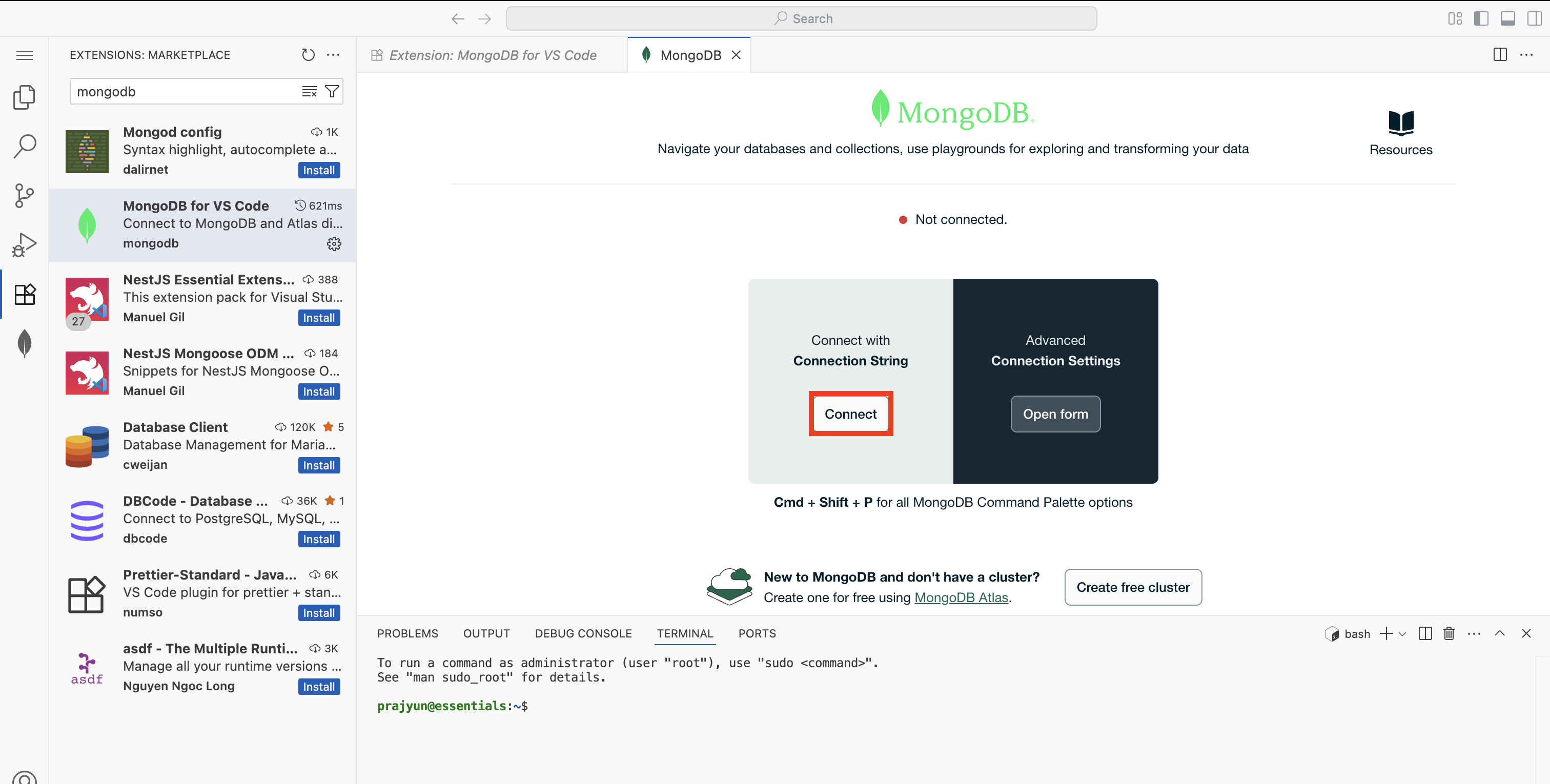Switch to the PORTS panel tab

click(x=757, y=633)
